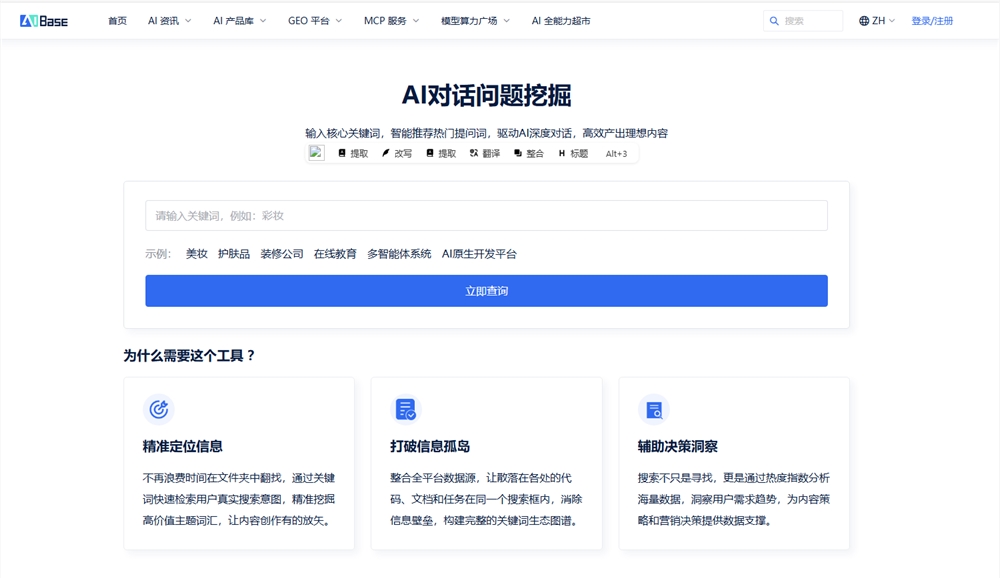The height and width of the screenshot is (578, 1000).
Task: Expand the AI 资讯 dropdown menu
Action: pyautogui.click(x=170, y=21)
